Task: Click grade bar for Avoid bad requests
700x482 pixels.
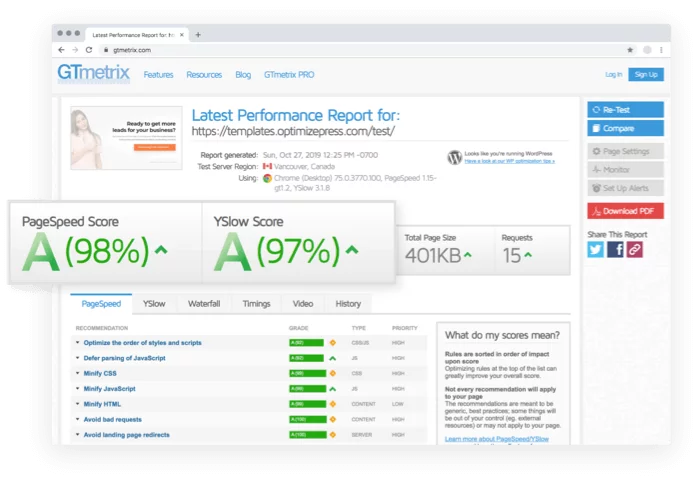Action: tap(308, 420)
